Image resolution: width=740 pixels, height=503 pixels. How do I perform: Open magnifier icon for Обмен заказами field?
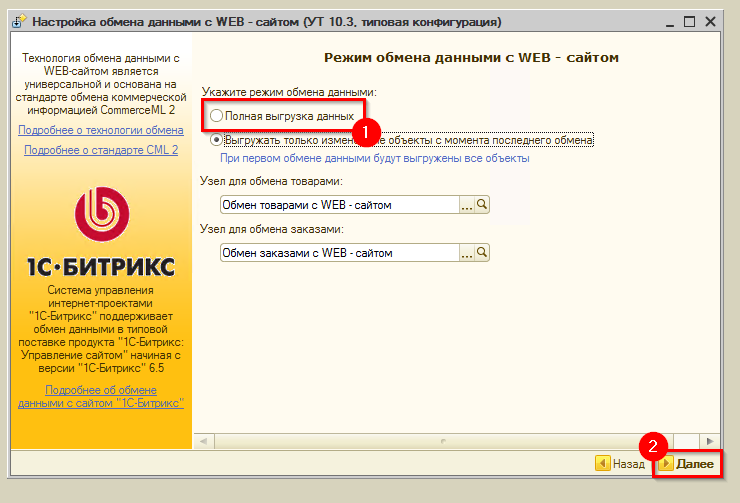coord(482,253)
